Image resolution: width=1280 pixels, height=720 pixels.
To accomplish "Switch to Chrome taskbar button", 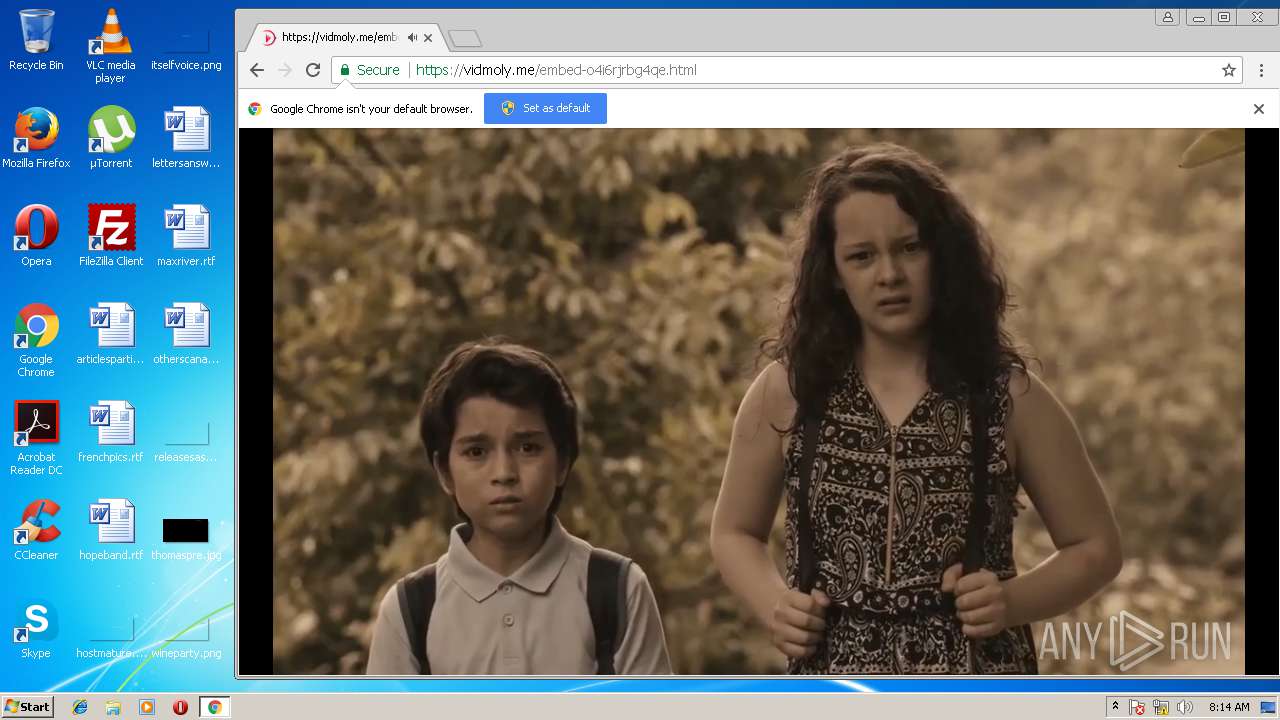I will coord(214,707).
